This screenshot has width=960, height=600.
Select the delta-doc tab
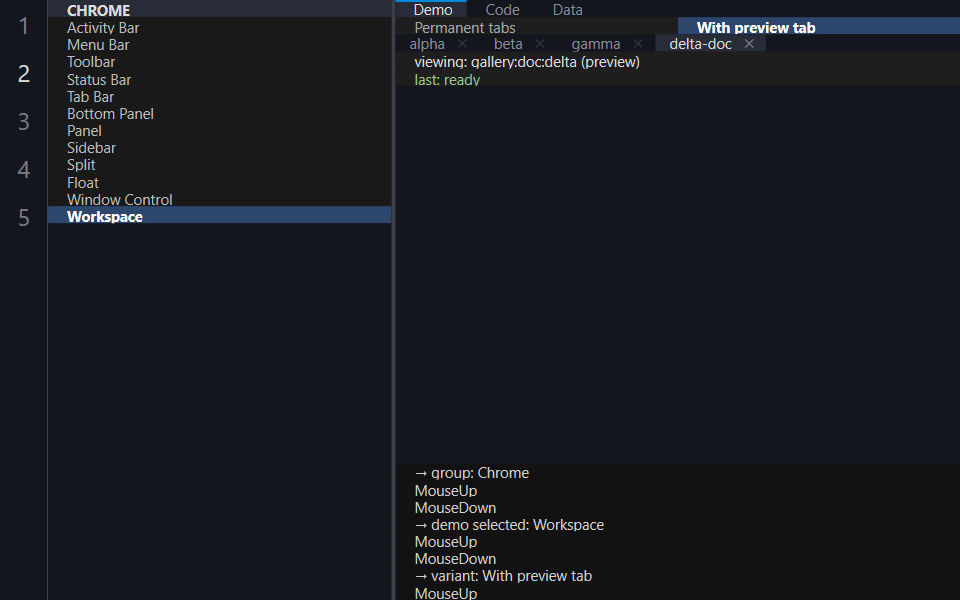coord(700,44)
